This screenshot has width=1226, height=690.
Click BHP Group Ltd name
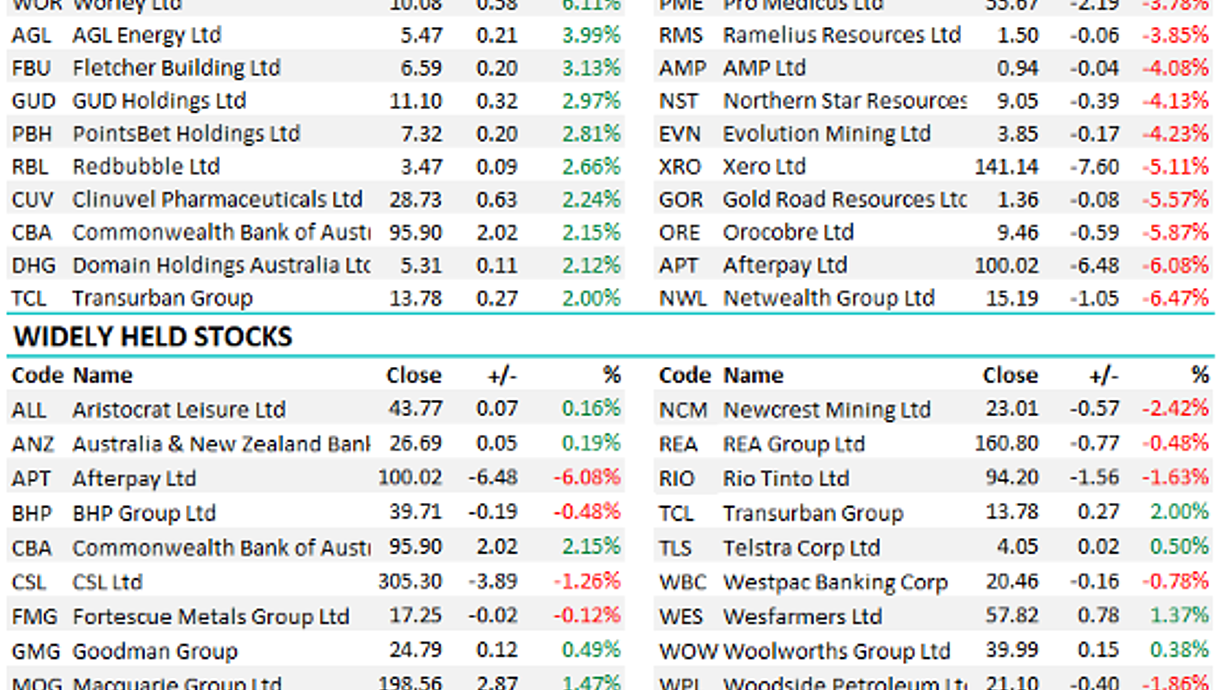(144, 513)
